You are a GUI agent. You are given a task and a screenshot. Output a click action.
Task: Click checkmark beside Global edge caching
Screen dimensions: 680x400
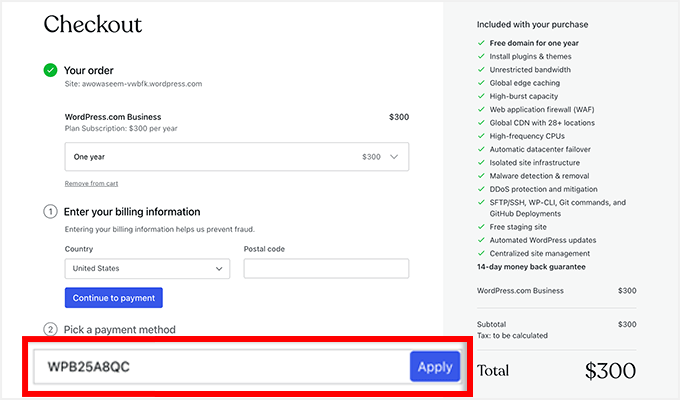point(480,83)
